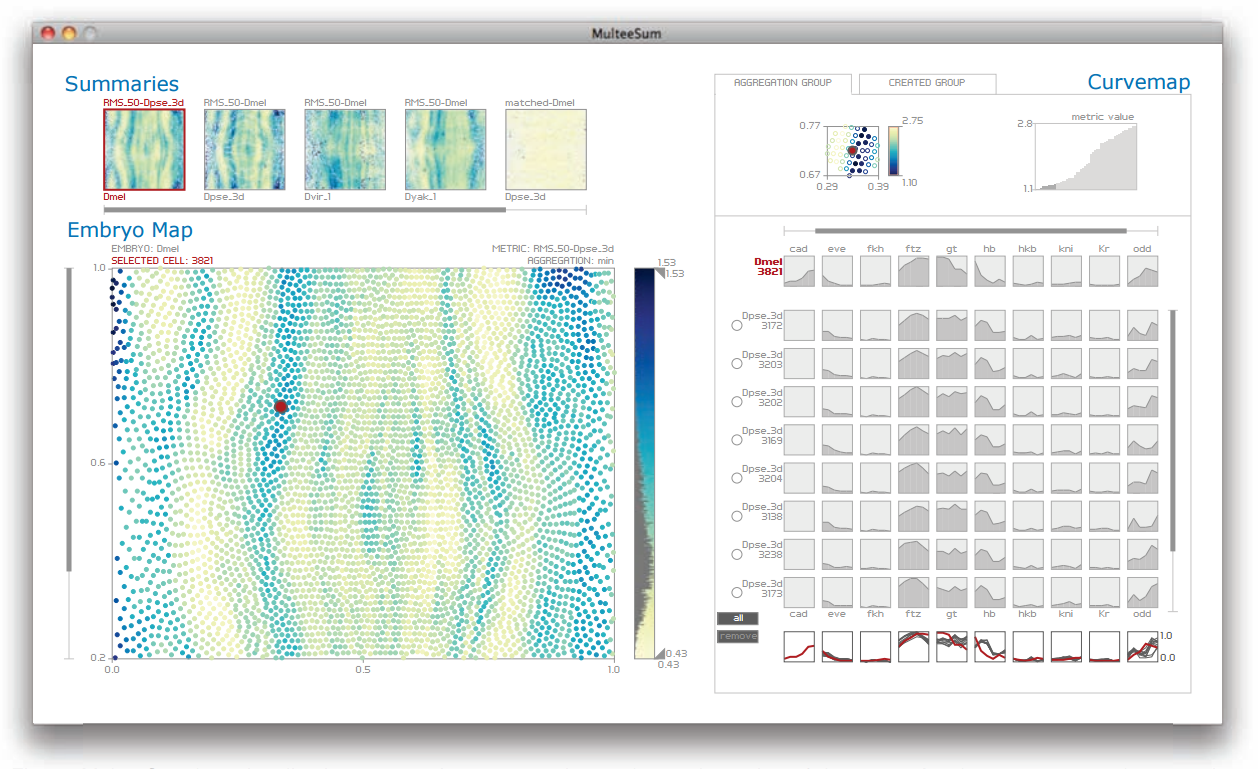The width and height of the screenshot is (1258, 769).
Task: Click the remove button
Action: coord(737,636)
